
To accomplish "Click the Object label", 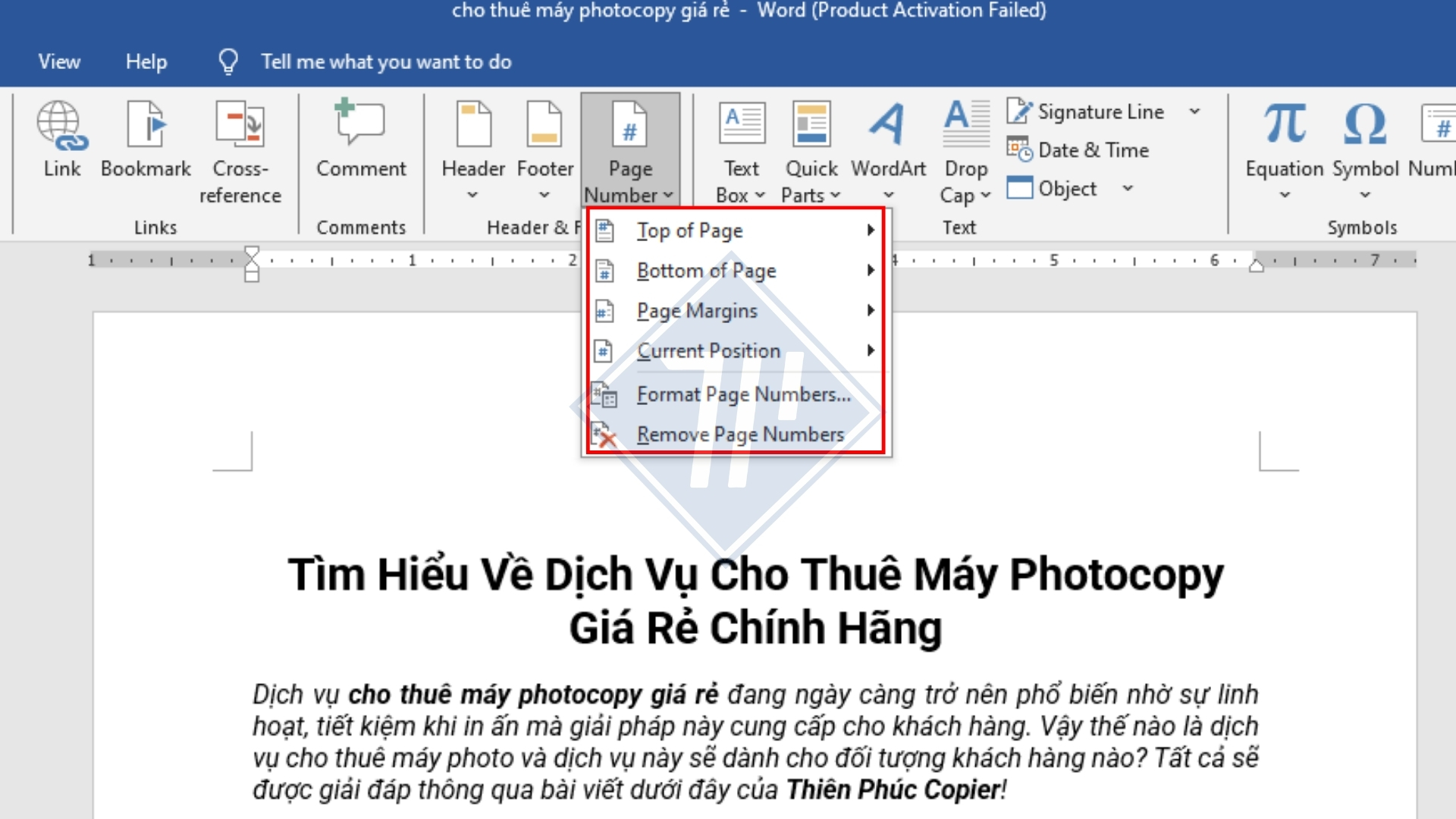I will [x=1067, y=188].
